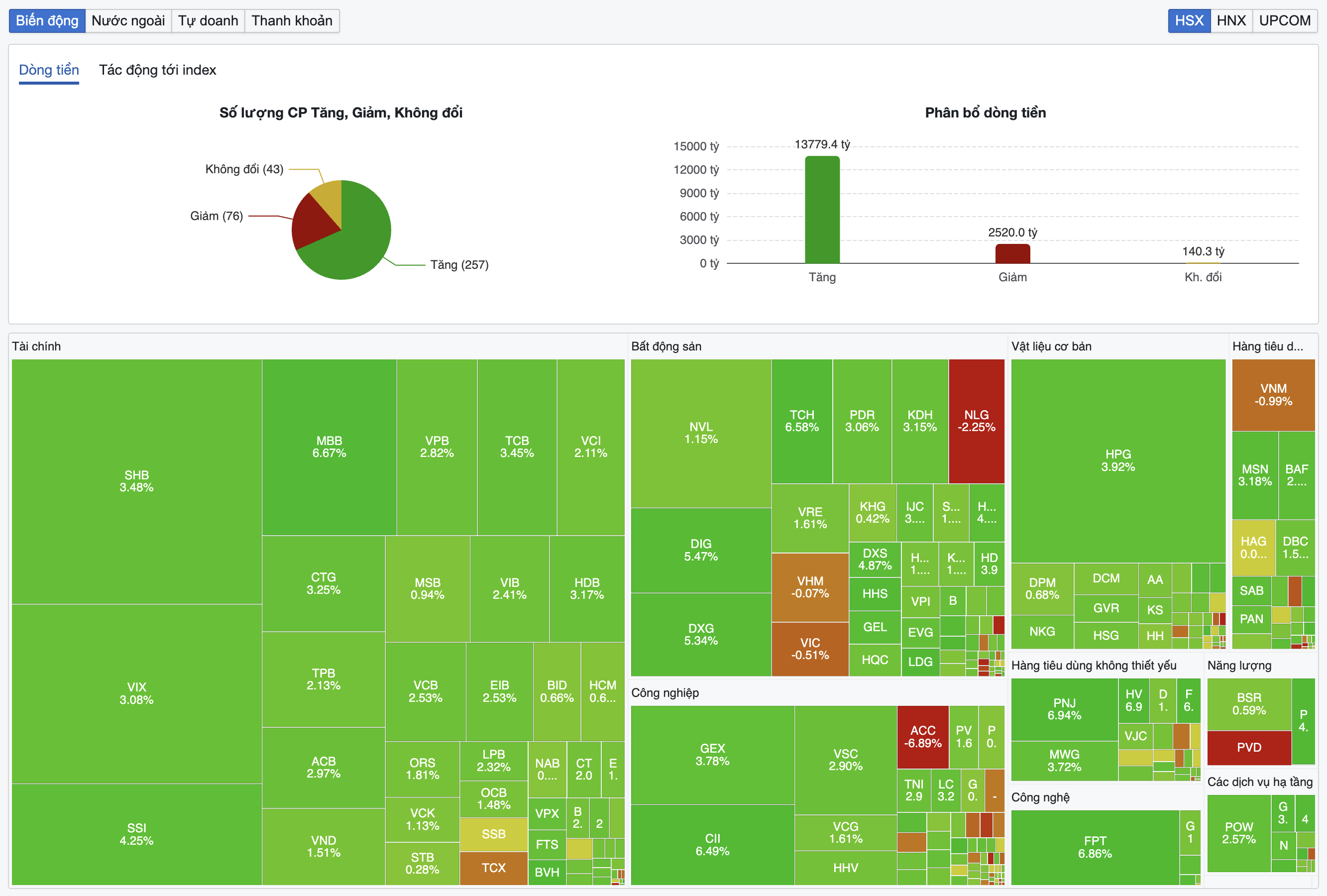
Task: Select the VIX 3.08% treemap tile
Action: pos(136,693)
